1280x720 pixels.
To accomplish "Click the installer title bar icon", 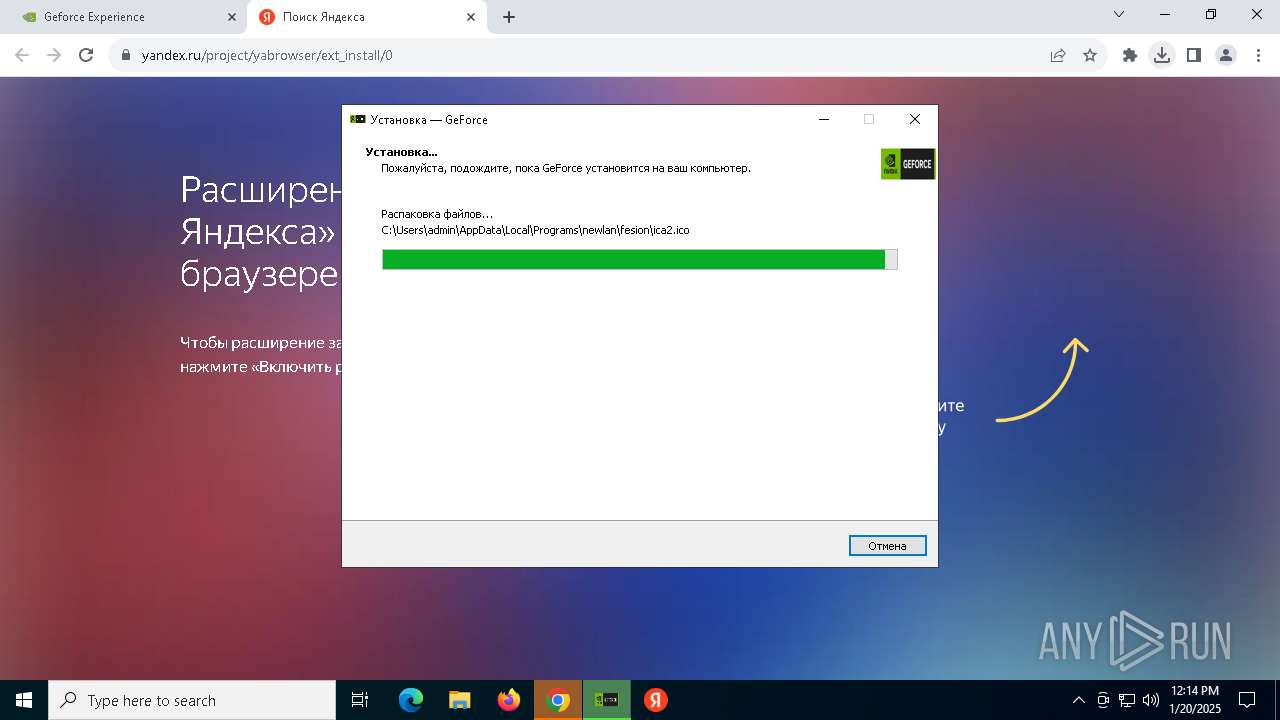I will pos(357,119).
